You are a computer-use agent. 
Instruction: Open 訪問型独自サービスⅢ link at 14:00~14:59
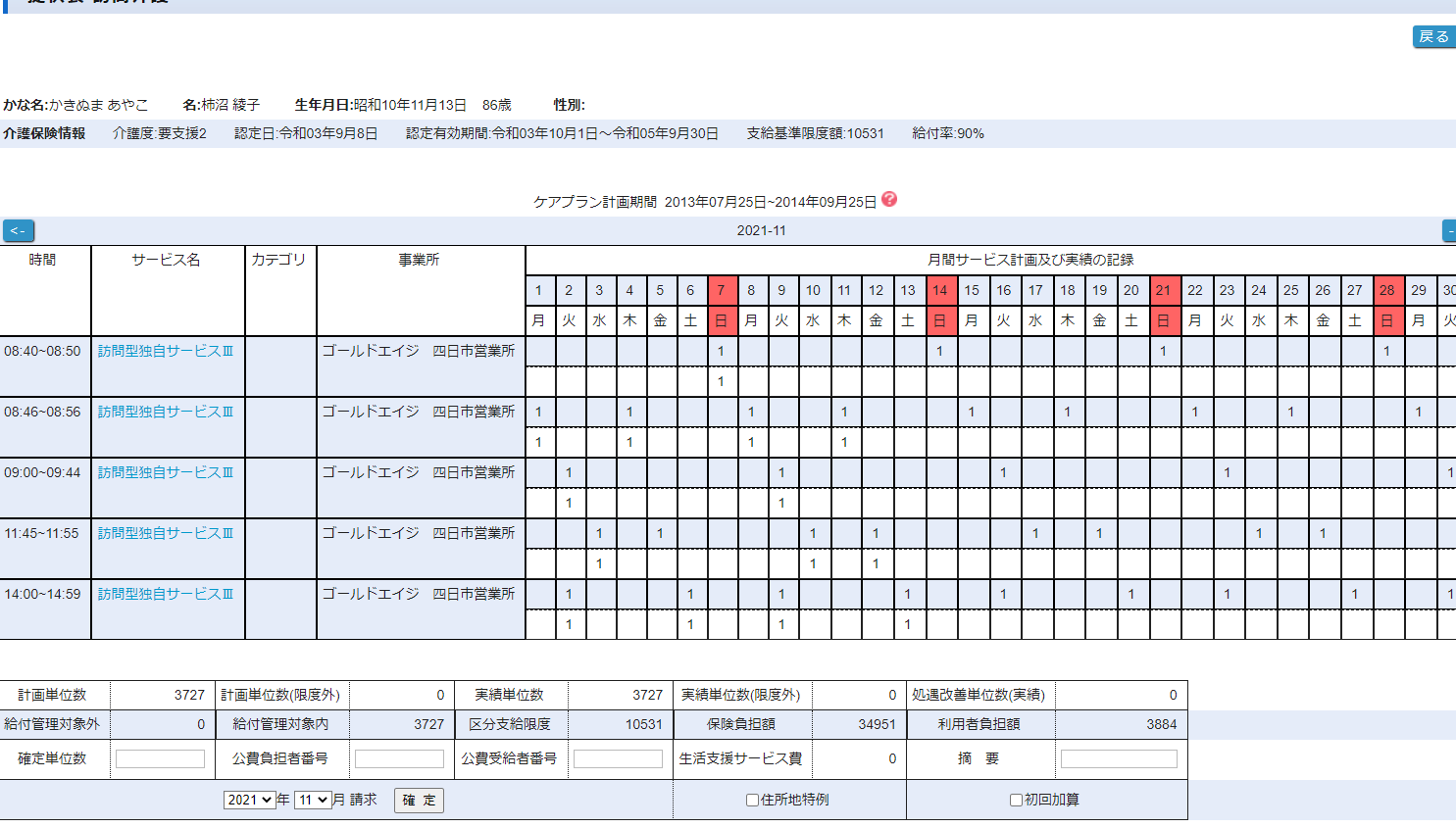tap(166, 594)
